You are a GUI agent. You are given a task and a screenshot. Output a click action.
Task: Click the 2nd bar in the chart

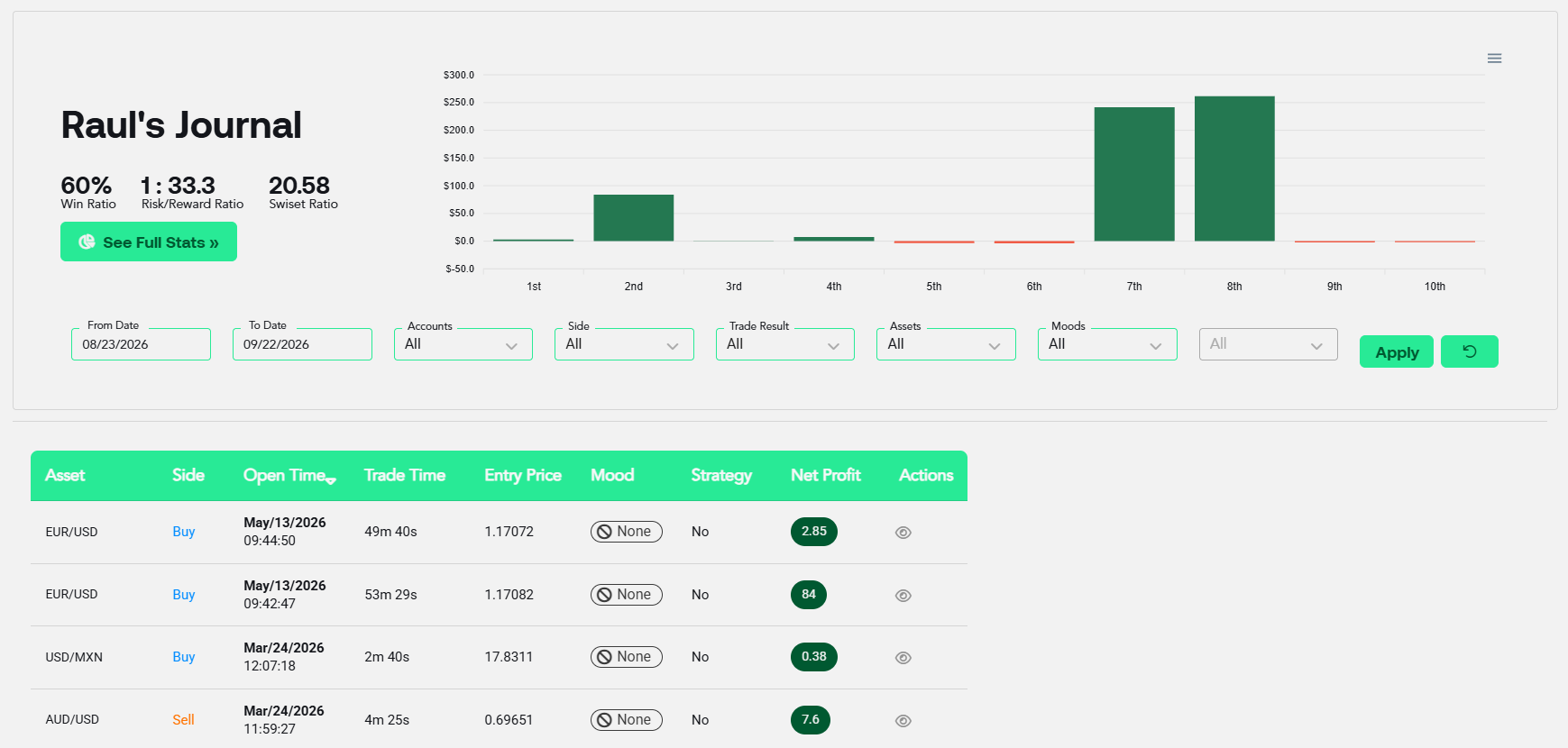click(x=634, y=218)
